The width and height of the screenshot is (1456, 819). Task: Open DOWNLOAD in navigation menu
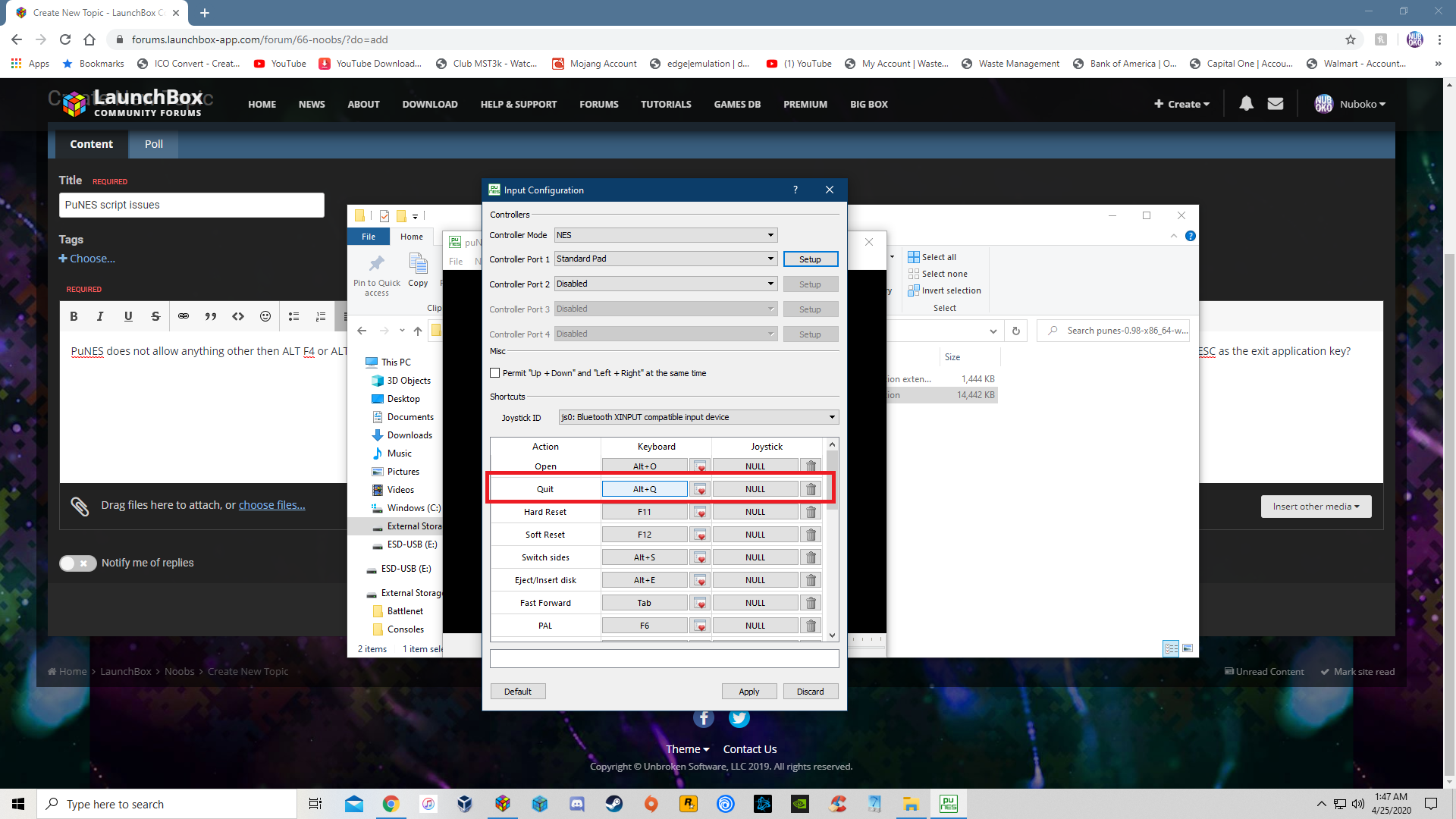430,104
